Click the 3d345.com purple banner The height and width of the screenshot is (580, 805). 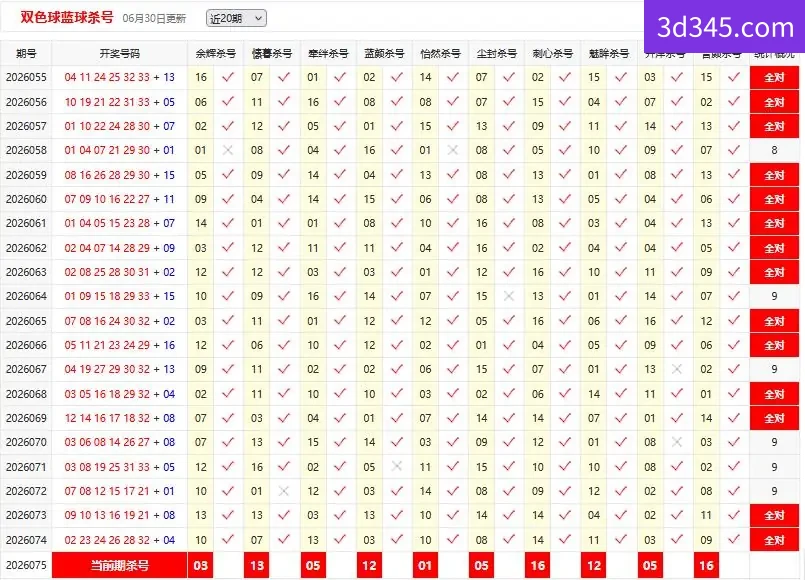point(724,26)
